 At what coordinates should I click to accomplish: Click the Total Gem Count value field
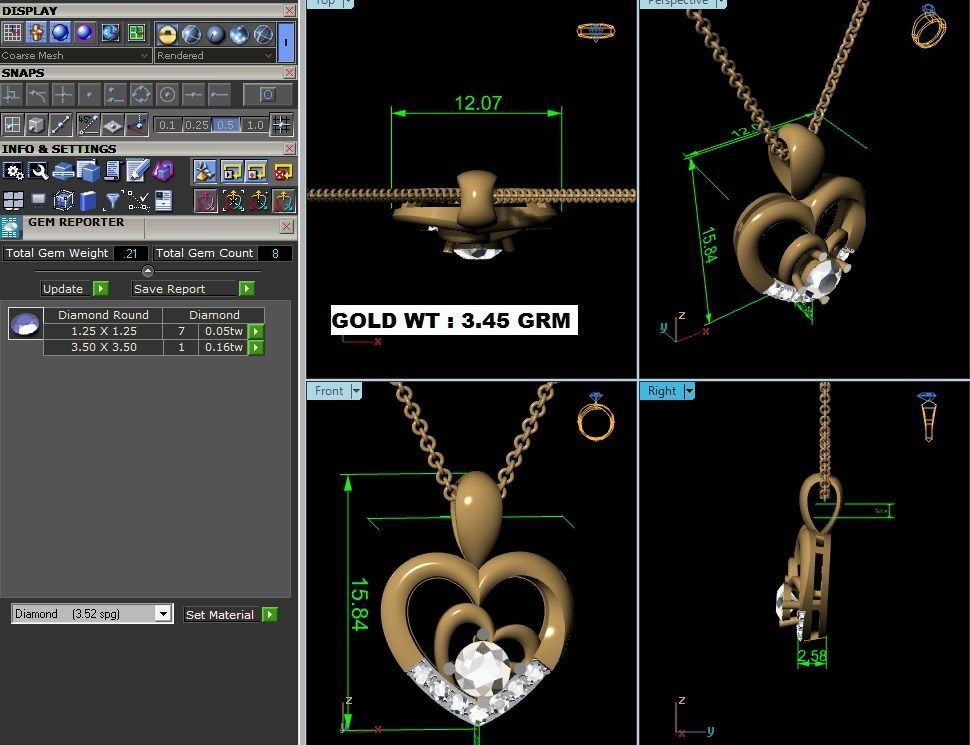coord(275,254)
